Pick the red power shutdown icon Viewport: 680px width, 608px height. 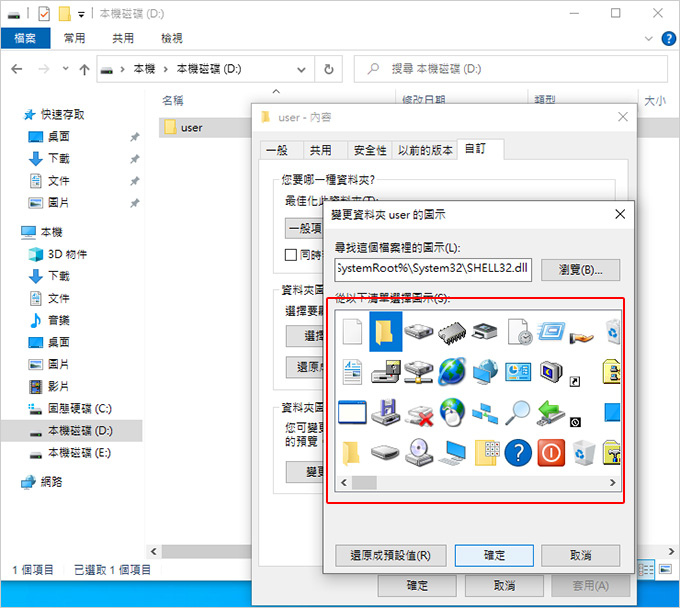click(x=551, y=453)
